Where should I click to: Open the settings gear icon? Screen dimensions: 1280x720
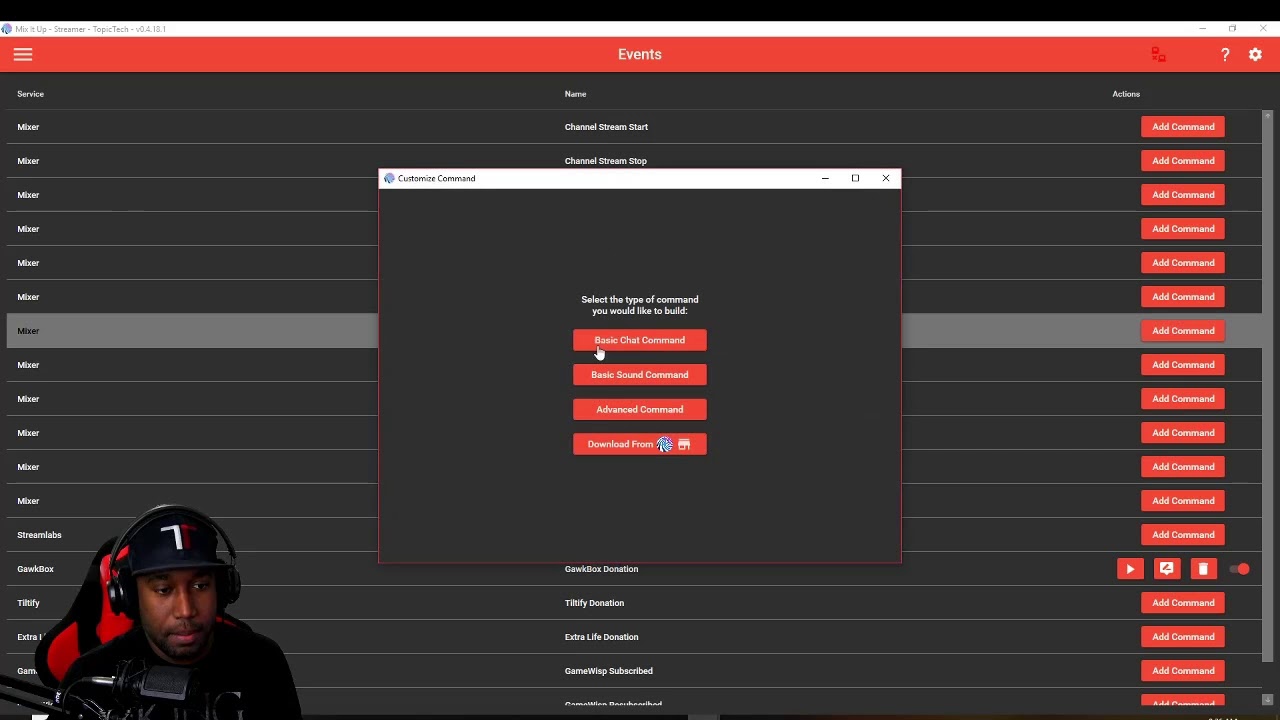(x=1255, y=55)
